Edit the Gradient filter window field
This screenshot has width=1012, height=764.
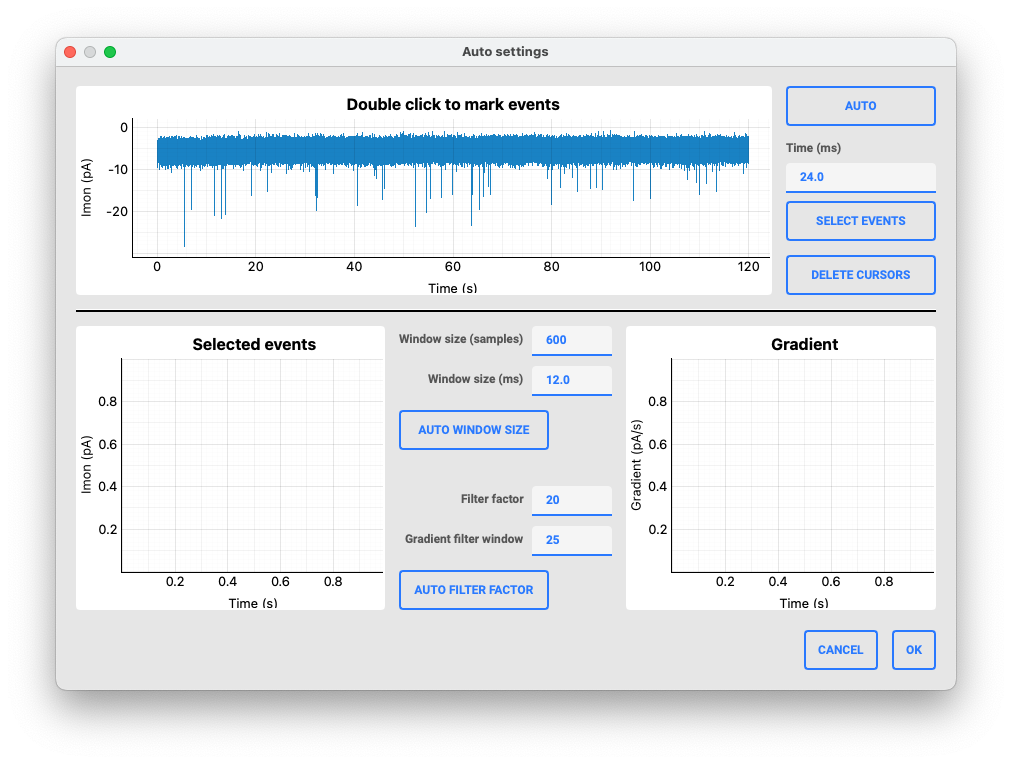(571, 540)
